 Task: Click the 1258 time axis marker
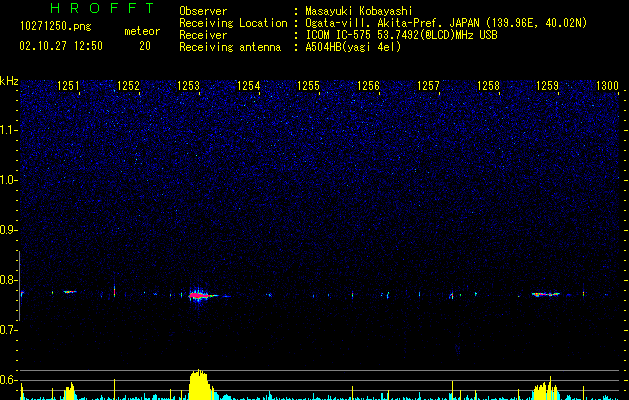click(488, 86)
